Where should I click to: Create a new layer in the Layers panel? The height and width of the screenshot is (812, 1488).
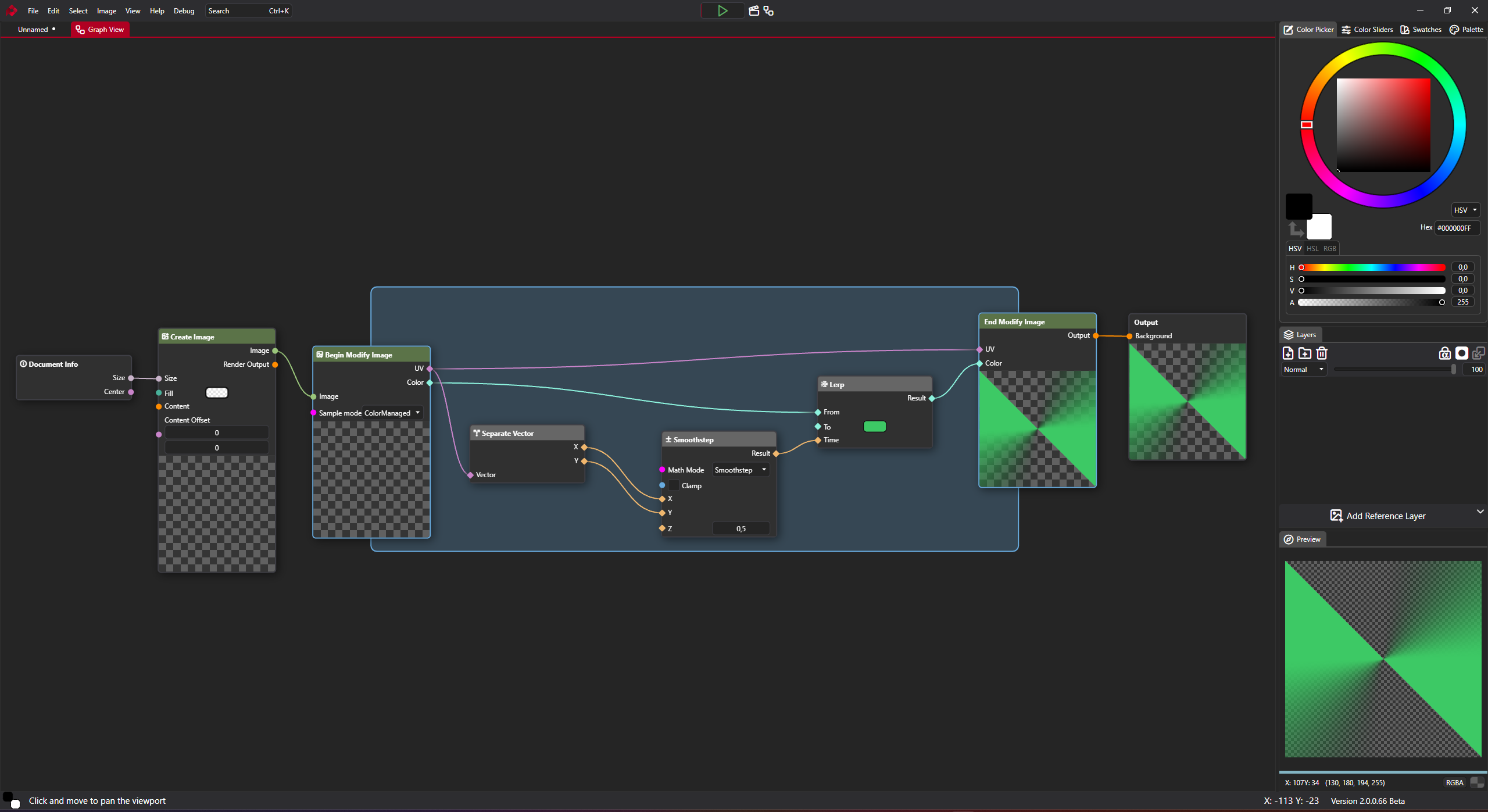click(x=1288, y=353)
